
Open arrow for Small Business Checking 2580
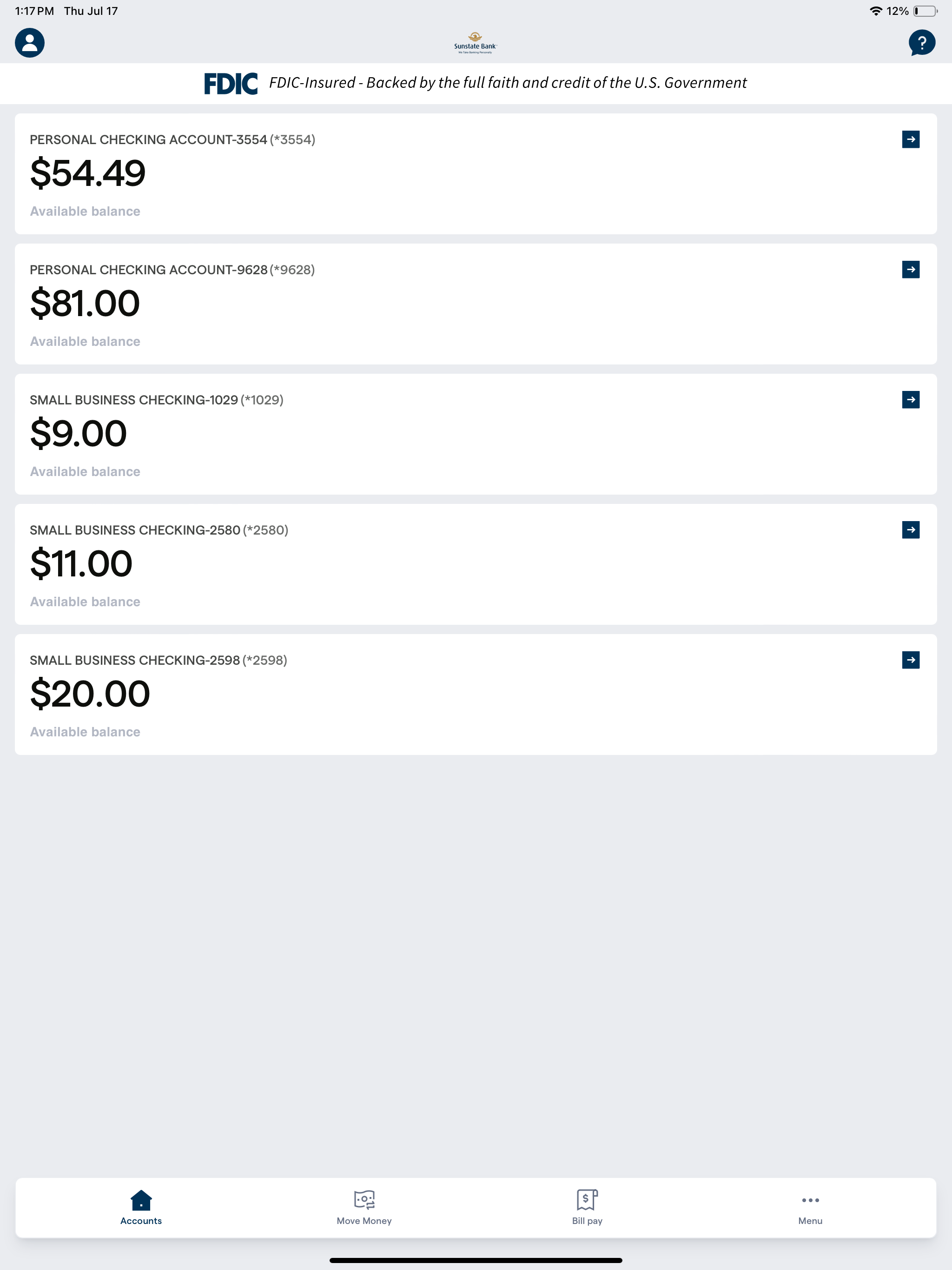tap(911, 530)
